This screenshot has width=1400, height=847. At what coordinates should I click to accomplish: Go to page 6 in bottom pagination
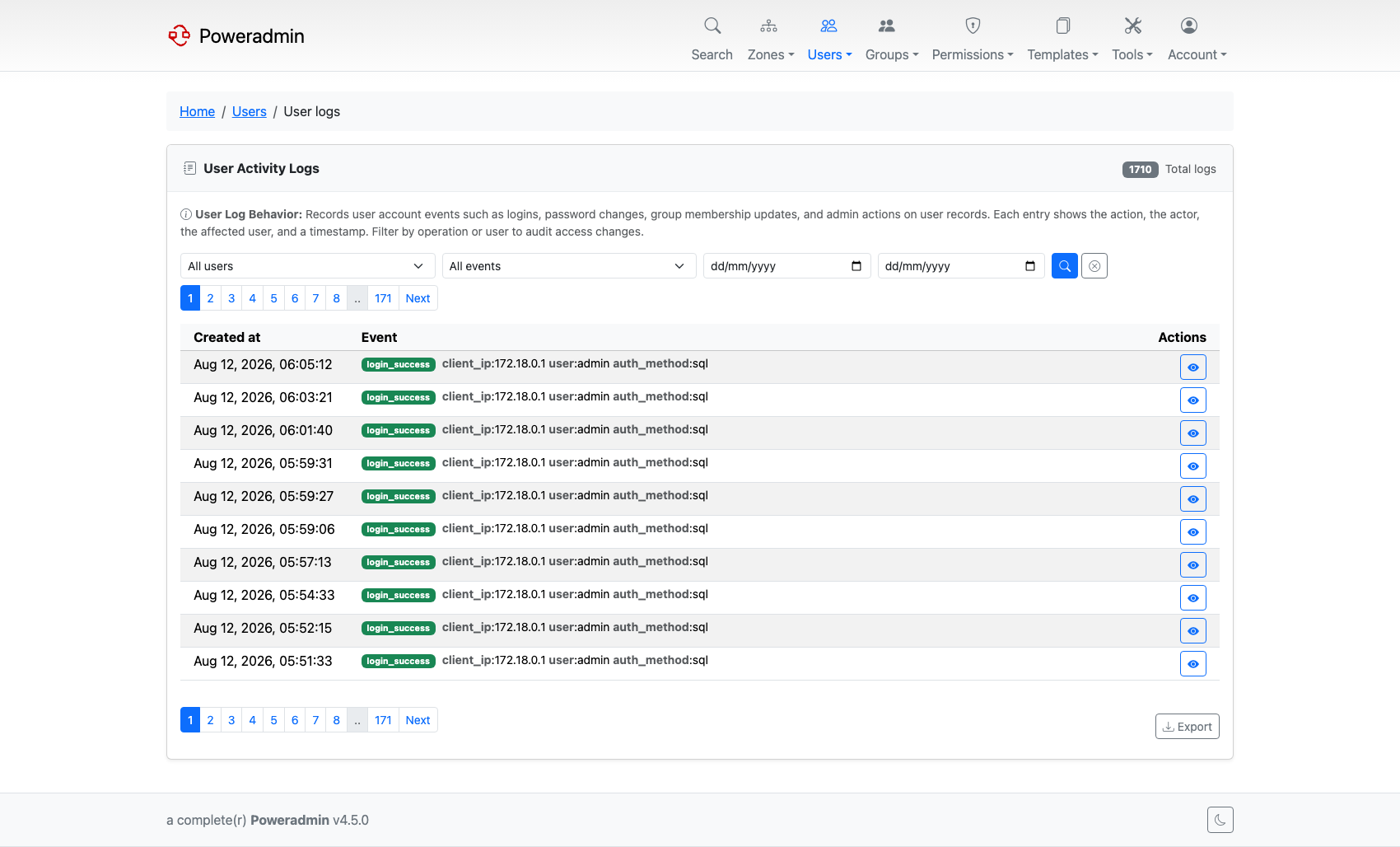tap(295, 720)
